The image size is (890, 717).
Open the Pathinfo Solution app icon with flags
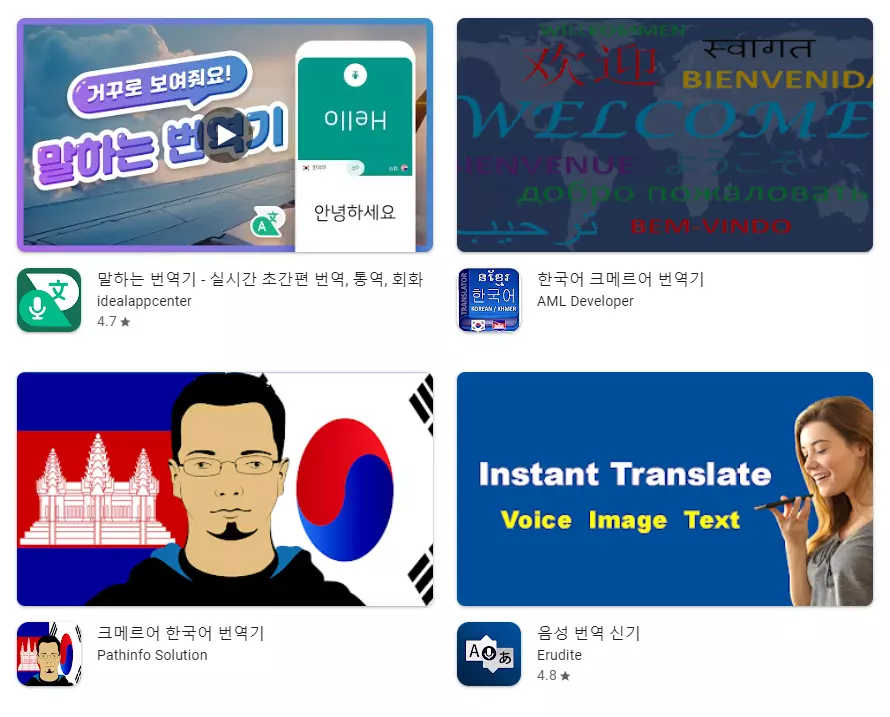pyautogui.click(x=49, y=654)
